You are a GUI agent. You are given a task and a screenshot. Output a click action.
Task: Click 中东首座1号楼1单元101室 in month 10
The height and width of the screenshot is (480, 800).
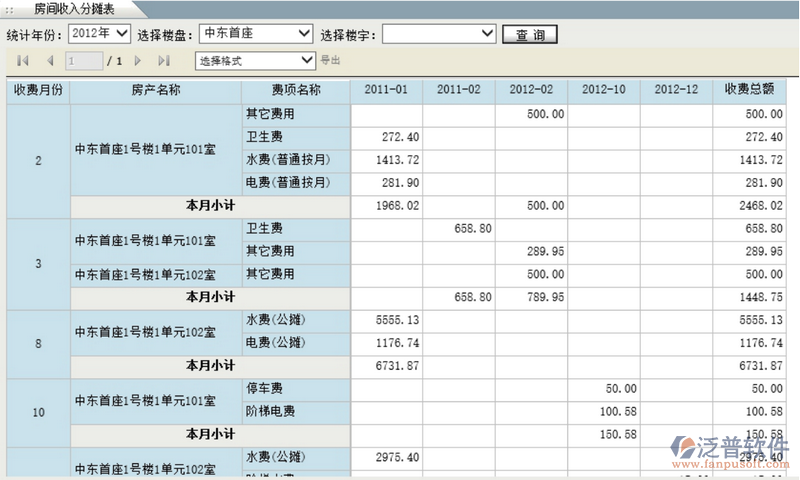tap(145, 401)
